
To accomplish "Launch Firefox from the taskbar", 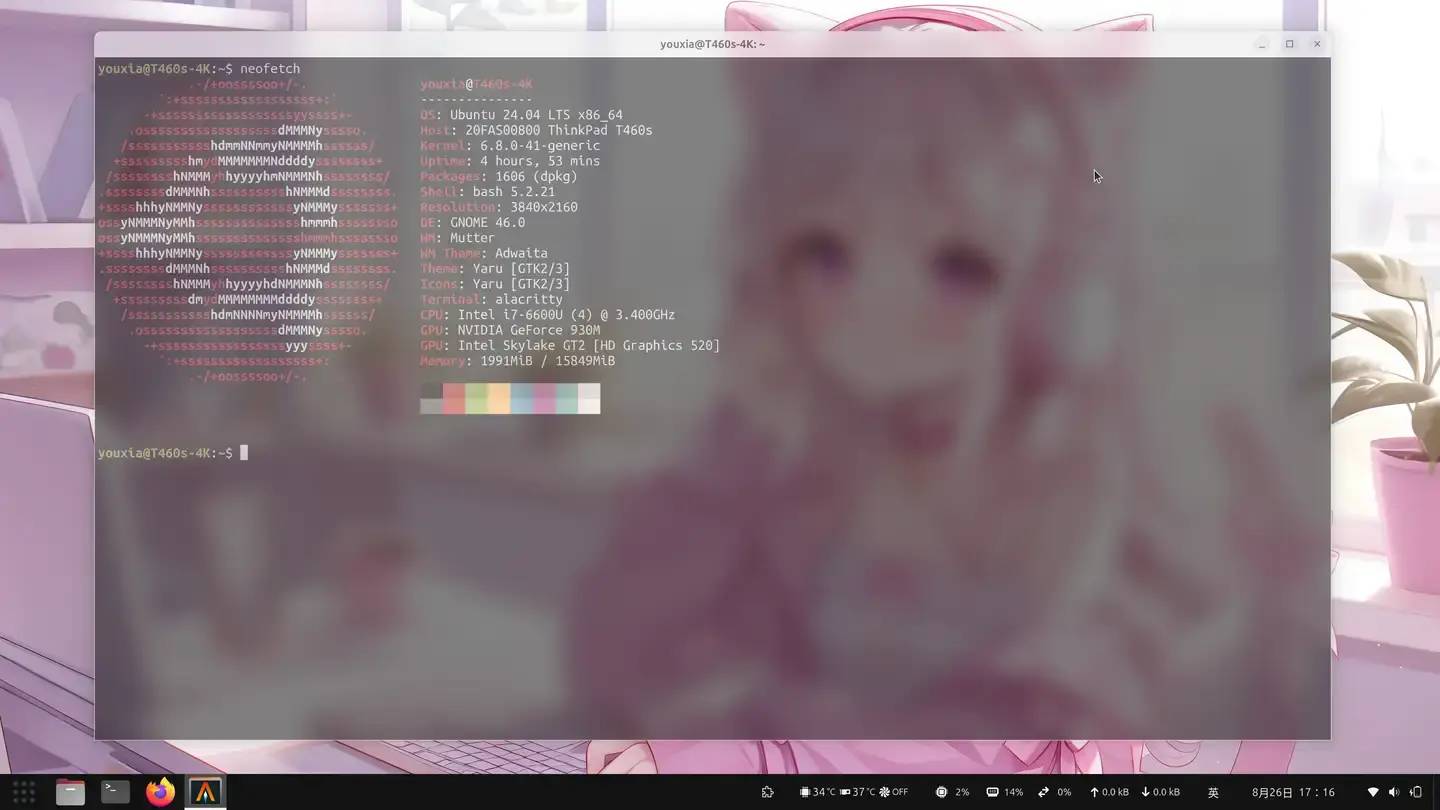I will pos(160,792).
